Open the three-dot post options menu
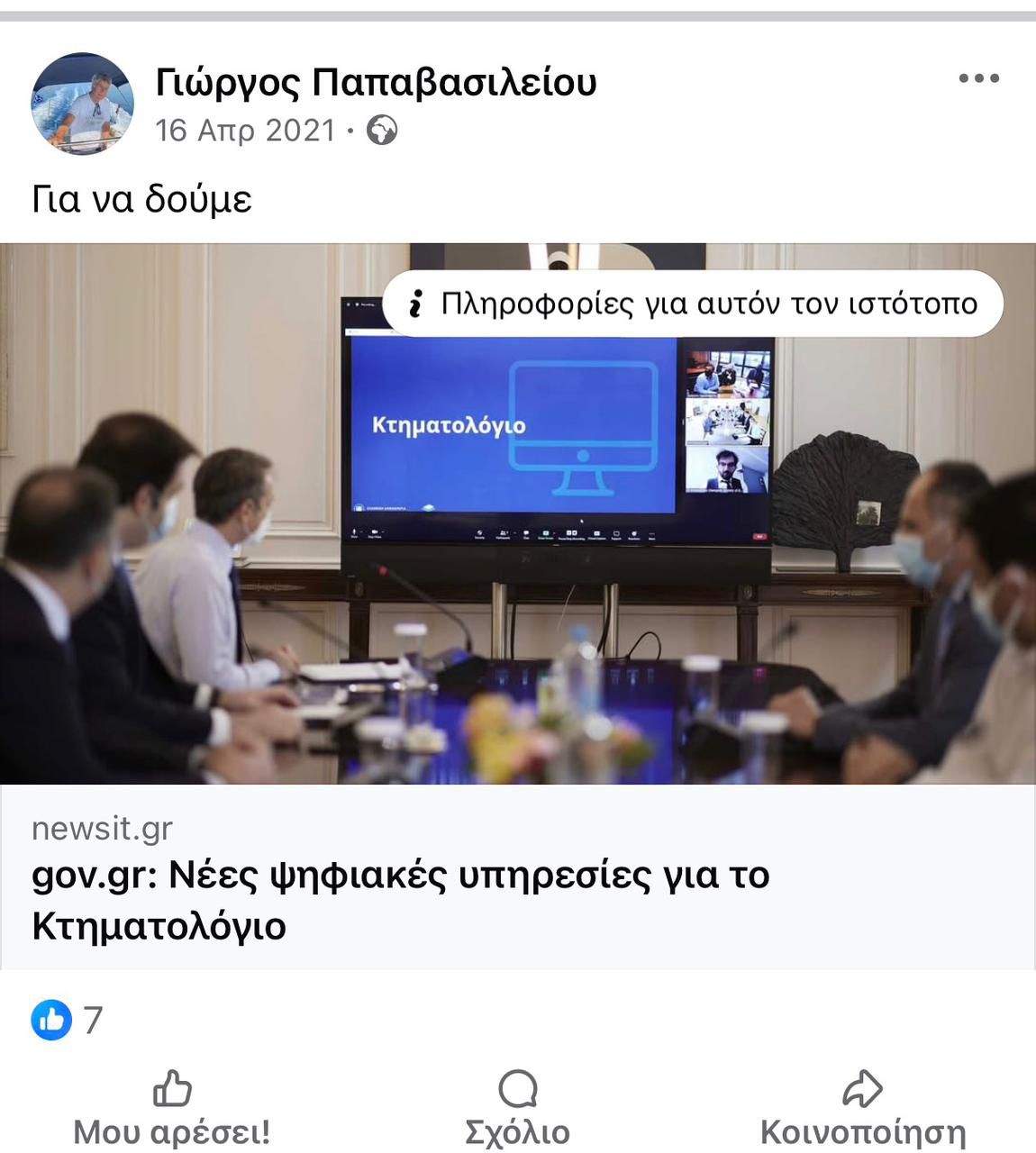This screenshot has height=1153, width=1036. click(978, 78)
